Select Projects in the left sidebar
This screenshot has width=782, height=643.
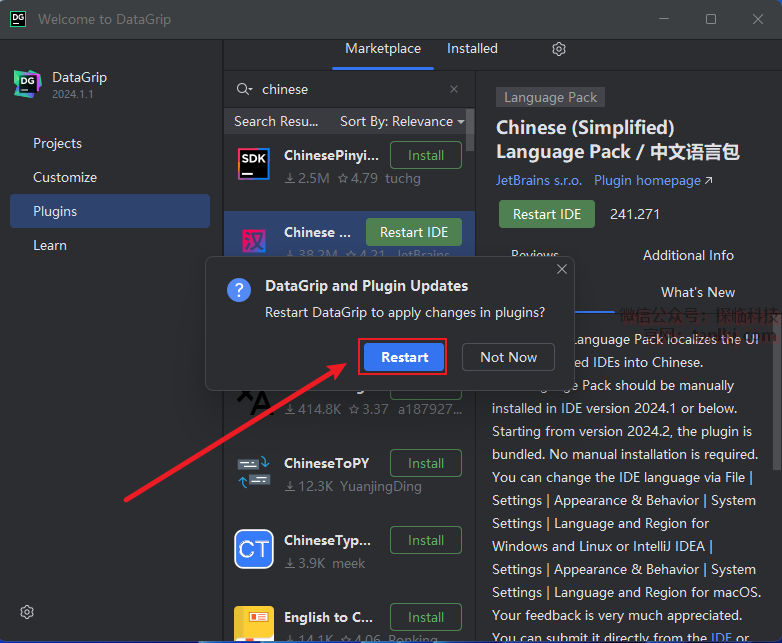(58, 143)
